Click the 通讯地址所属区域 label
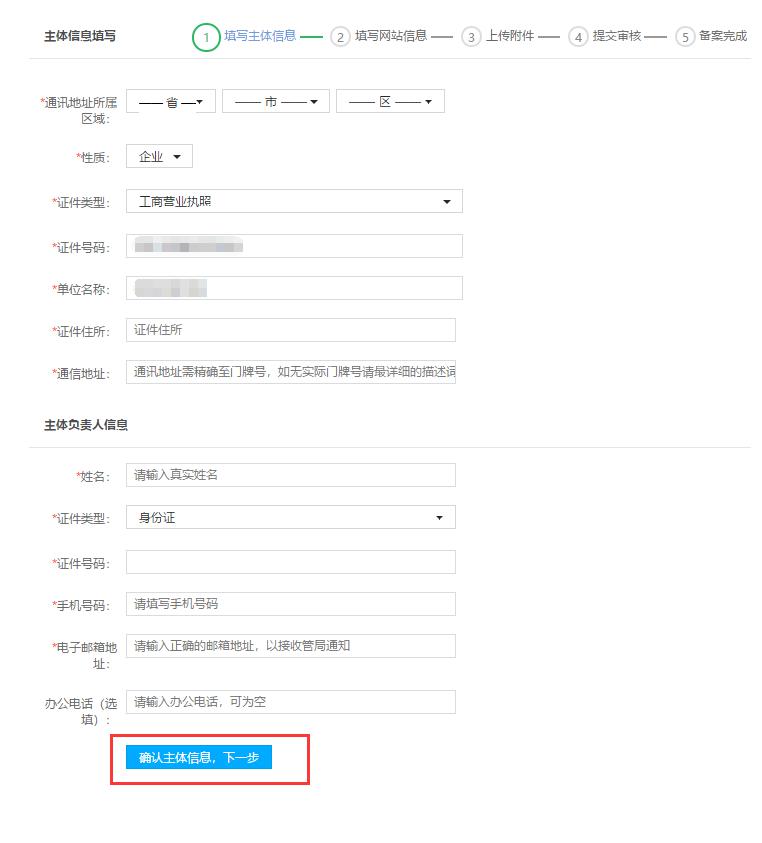 click(x=79, y=111)
